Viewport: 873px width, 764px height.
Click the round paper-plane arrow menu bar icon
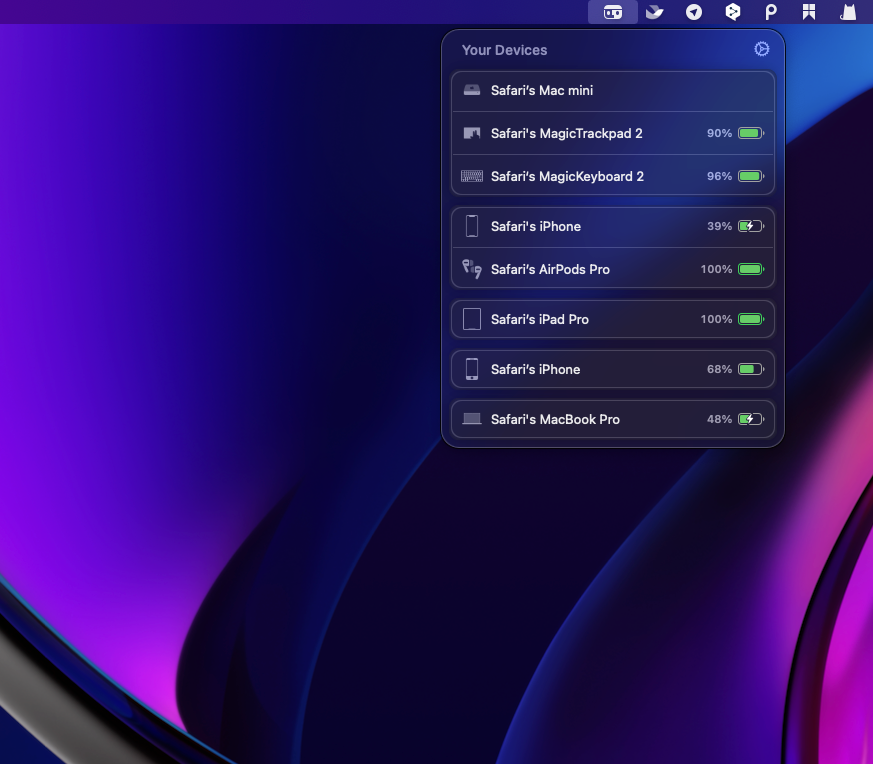click(x=694, y=12)
